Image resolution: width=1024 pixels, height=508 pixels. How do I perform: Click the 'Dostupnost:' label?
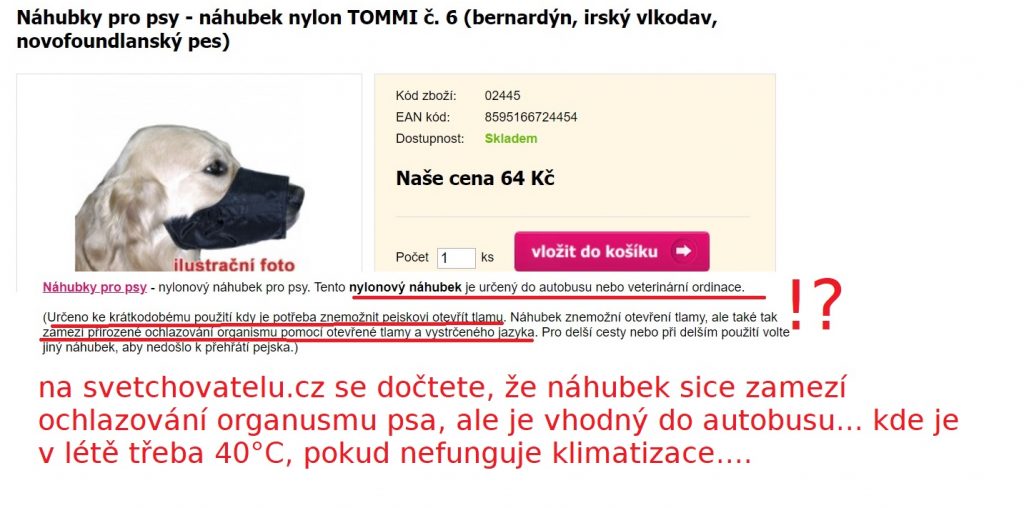(430, 138)
